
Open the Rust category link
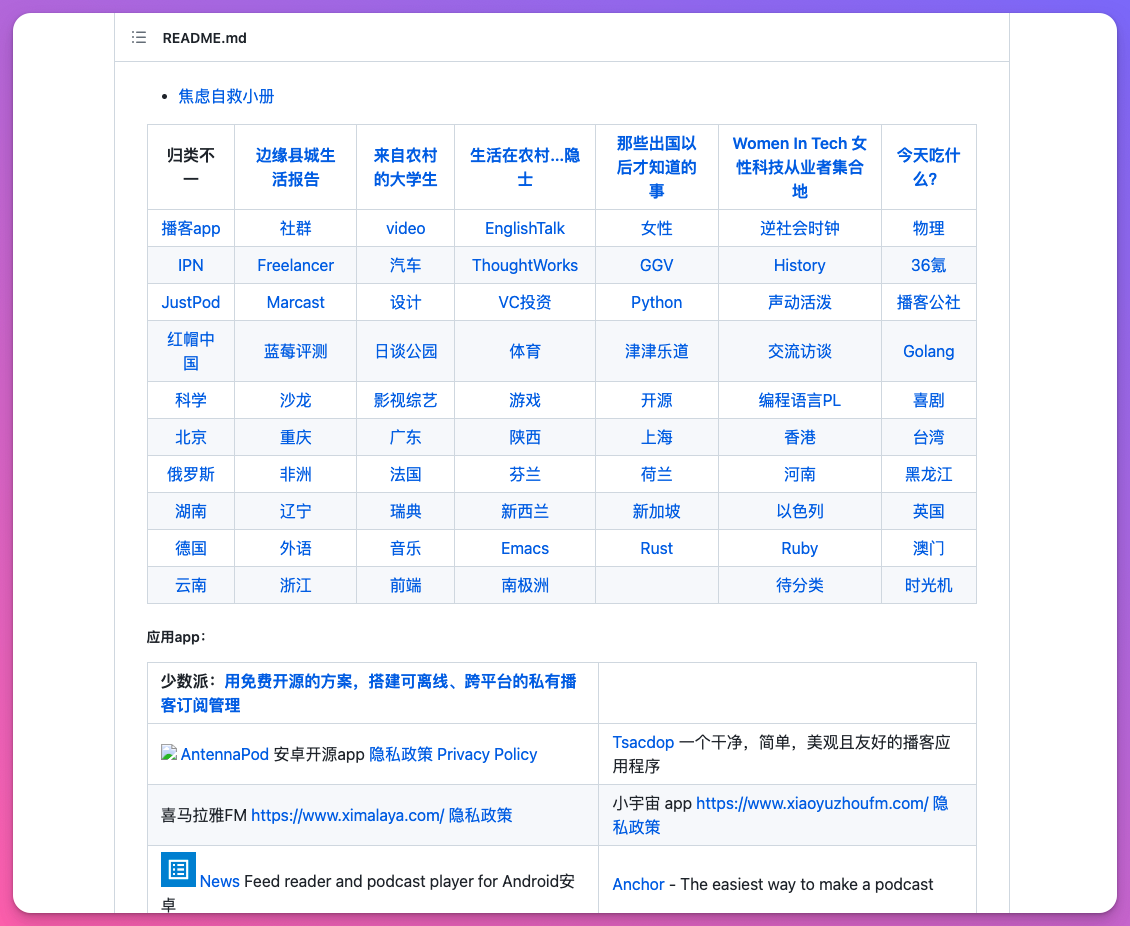656,548
